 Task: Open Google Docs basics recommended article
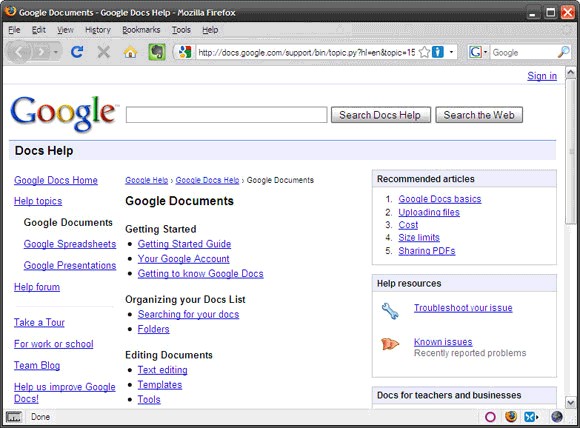(440, 199)
